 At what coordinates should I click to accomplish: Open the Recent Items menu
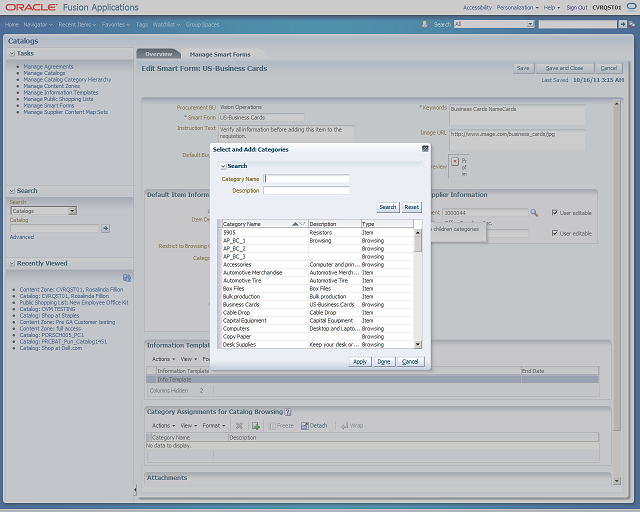tap(77, 25)
